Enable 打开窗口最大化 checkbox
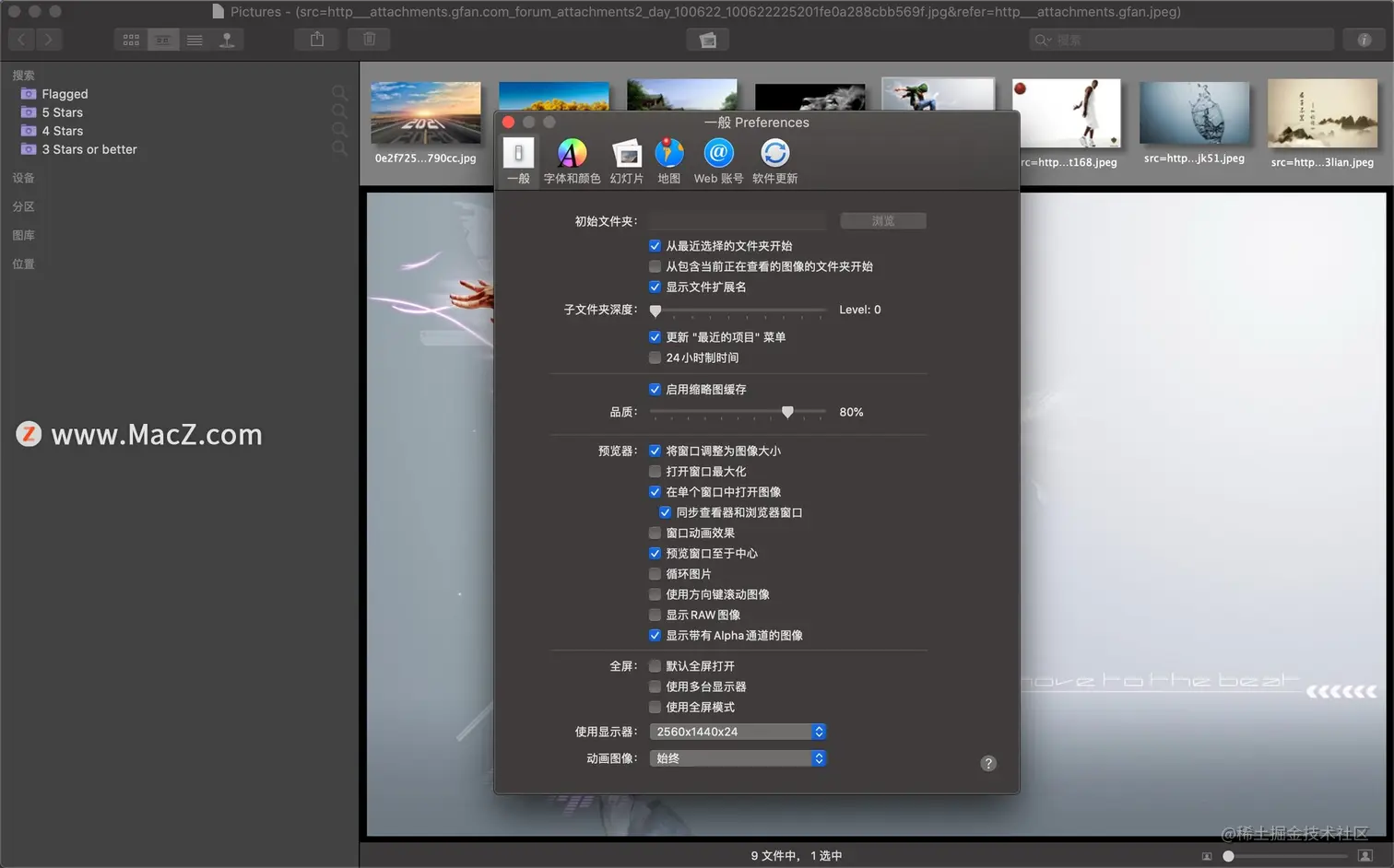Viewport: 1394px width, 868px height. tap(655, 471)
